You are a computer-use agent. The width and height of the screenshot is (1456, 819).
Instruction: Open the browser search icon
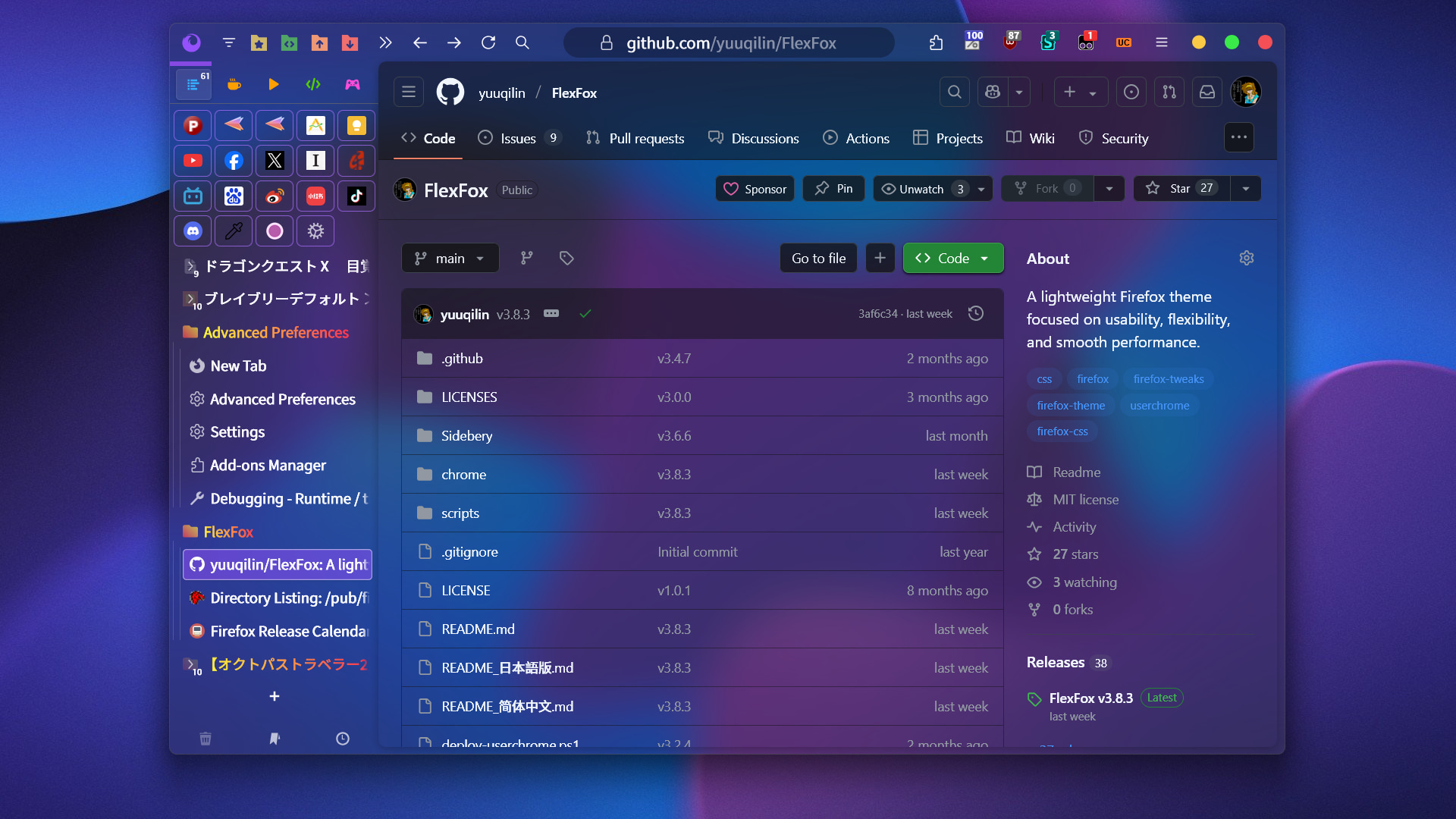coord(522,42)
